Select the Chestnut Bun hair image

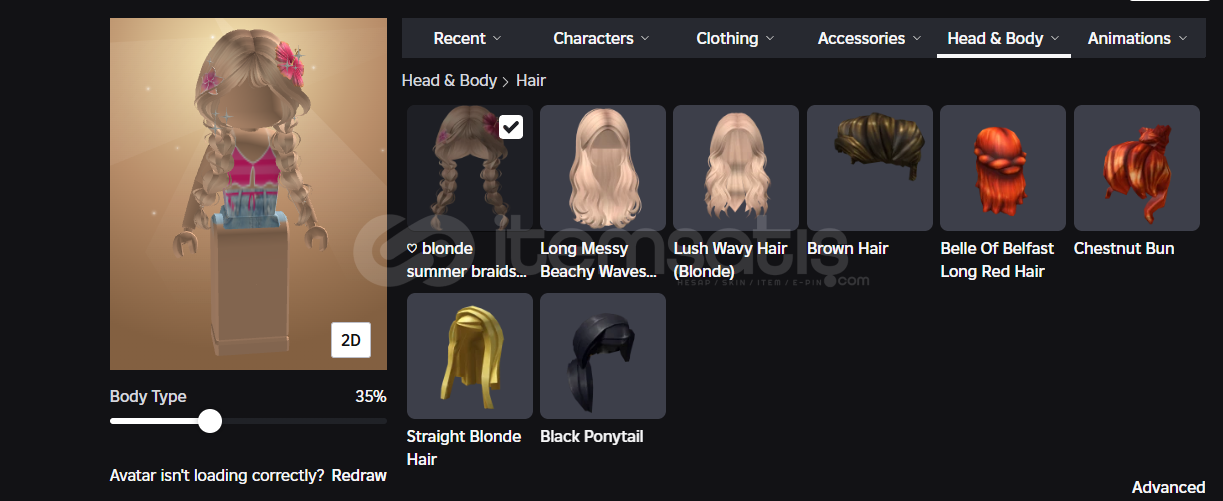(x=1136, y=168)
